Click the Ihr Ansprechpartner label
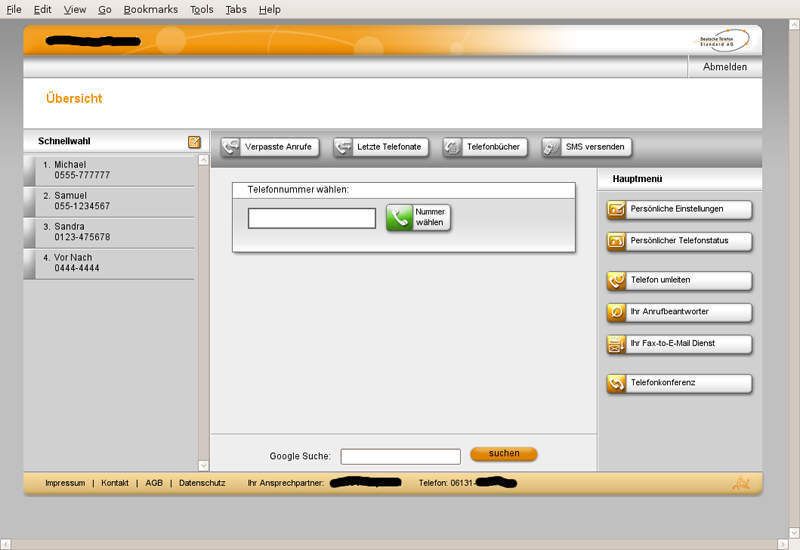The width and height of the screenshot is (800, 550). 286,483
